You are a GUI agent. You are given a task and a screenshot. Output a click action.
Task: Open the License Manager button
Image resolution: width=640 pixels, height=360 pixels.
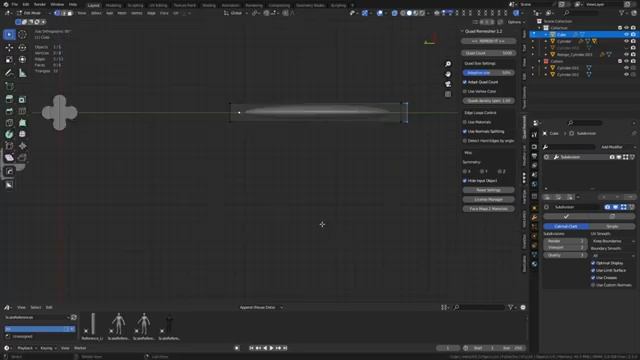(x=488, y=200)
